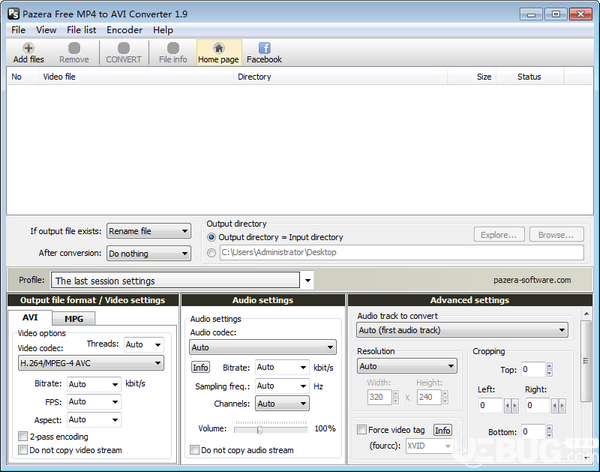Open the Encoder menu
This screenshot has width=600, height=472.
(124, 30)
